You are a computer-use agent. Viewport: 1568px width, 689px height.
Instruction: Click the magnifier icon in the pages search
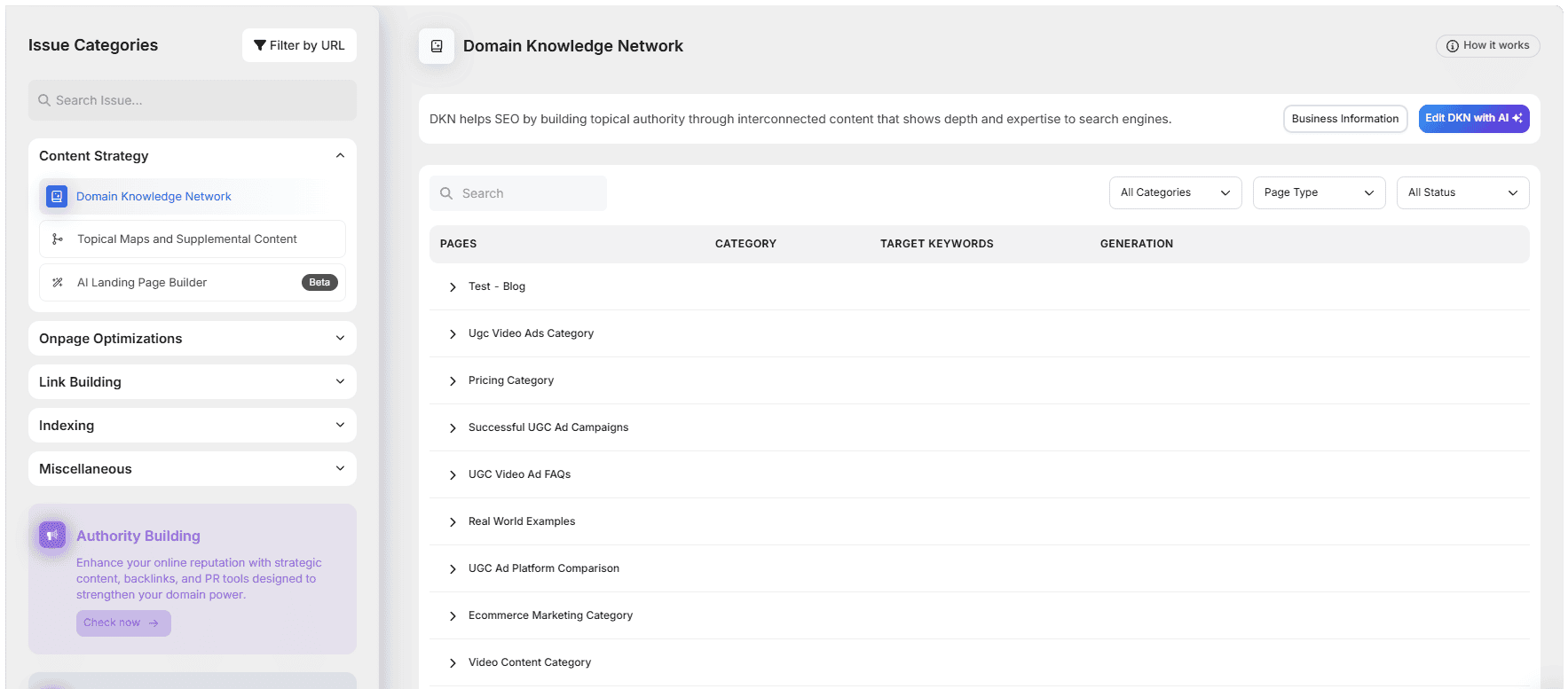[x=446, y=193]
